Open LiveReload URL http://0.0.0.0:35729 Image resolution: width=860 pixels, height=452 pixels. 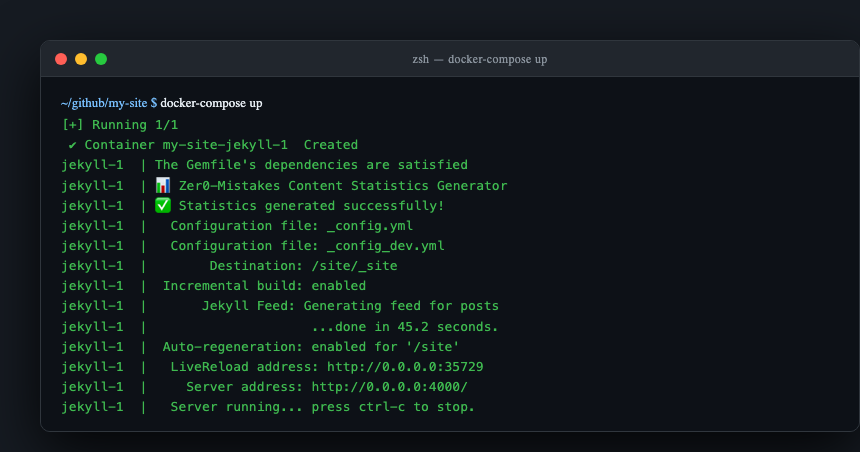tap(405, 367)
